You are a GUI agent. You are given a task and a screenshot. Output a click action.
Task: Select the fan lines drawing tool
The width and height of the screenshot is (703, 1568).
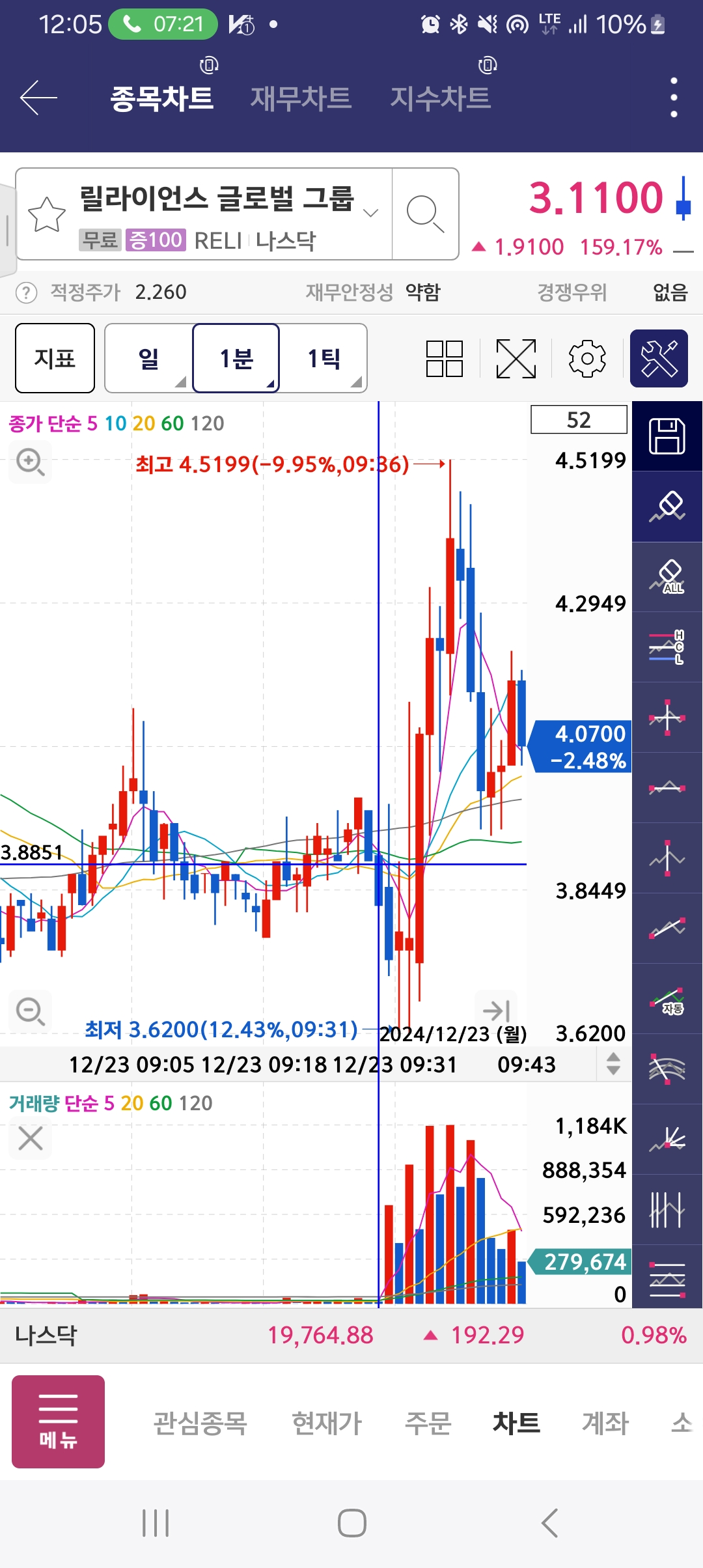coord(667,1140)
